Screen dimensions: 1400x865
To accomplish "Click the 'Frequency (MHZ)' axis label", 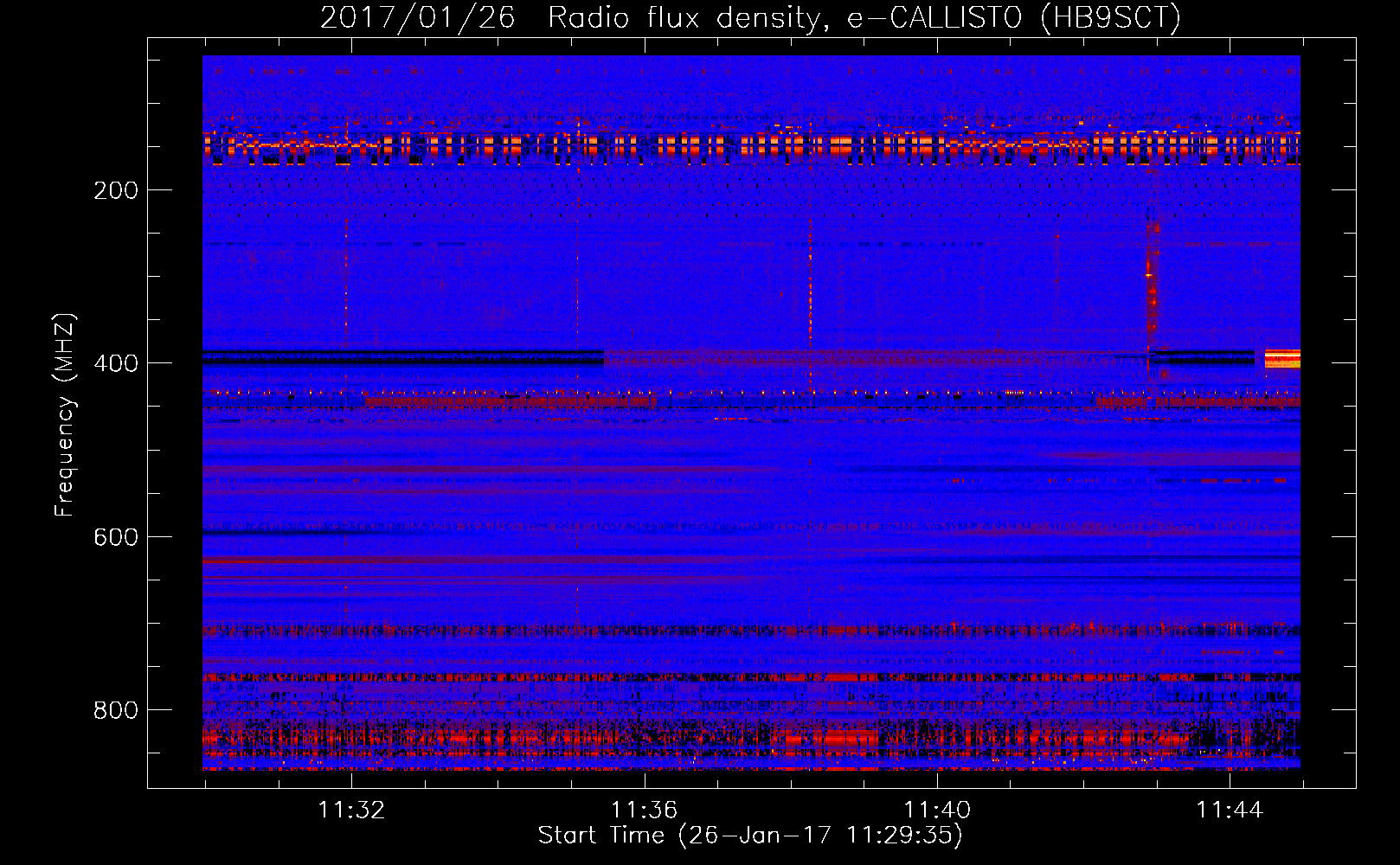I will 65,415.
